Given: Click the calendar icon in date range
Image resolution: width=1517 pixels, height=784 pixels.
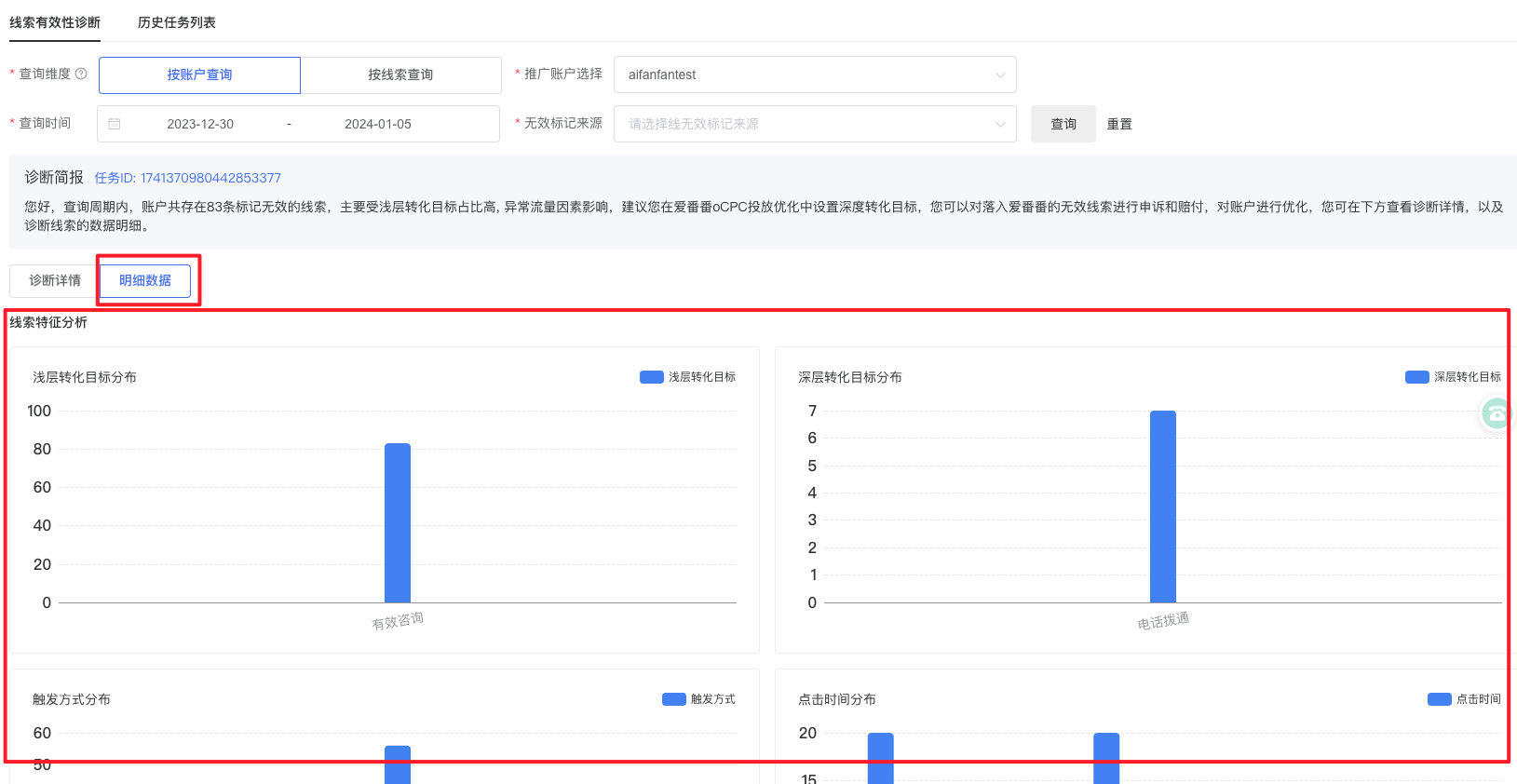Looking at the screenshot, I should [115, 124].
